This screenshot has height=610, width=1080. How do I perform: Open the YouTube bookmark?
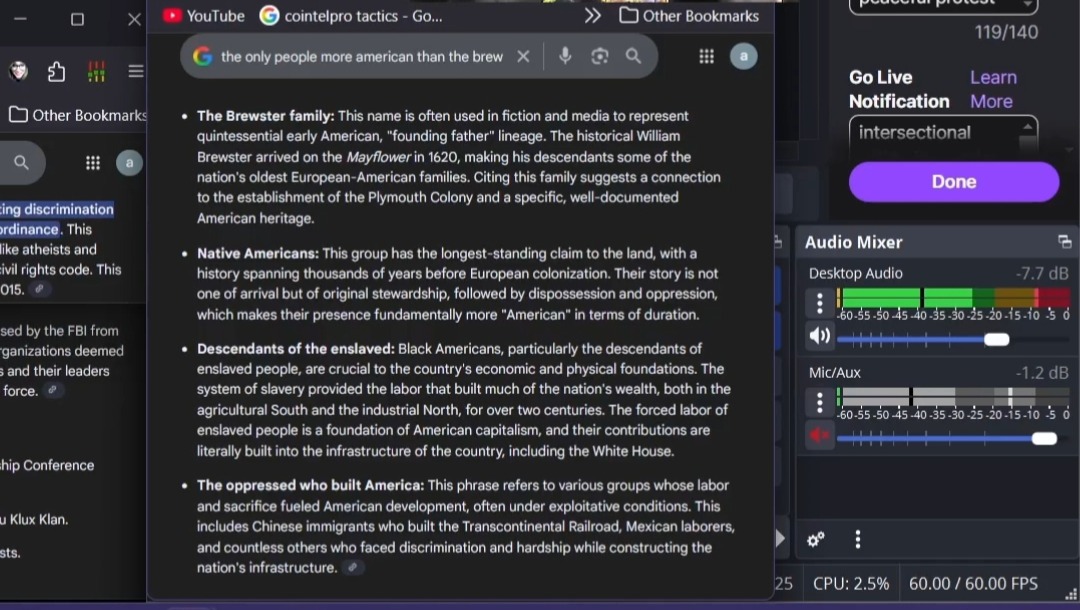tap(204, 15)
